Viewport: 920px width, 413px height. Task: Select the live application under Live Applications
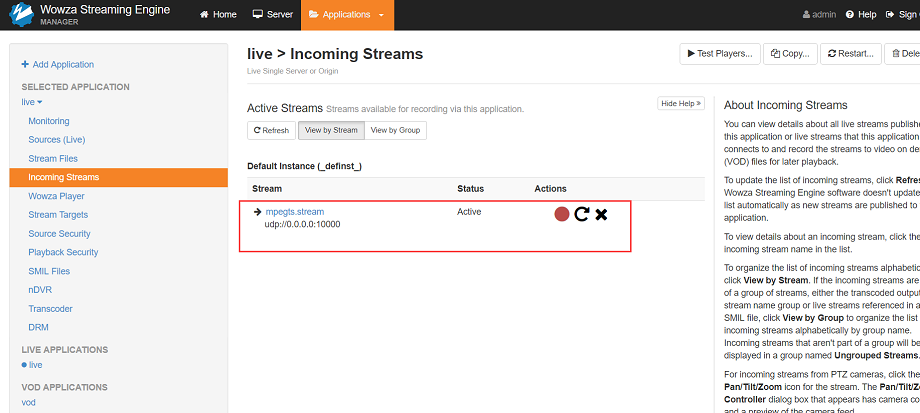(x=36, y=365)
